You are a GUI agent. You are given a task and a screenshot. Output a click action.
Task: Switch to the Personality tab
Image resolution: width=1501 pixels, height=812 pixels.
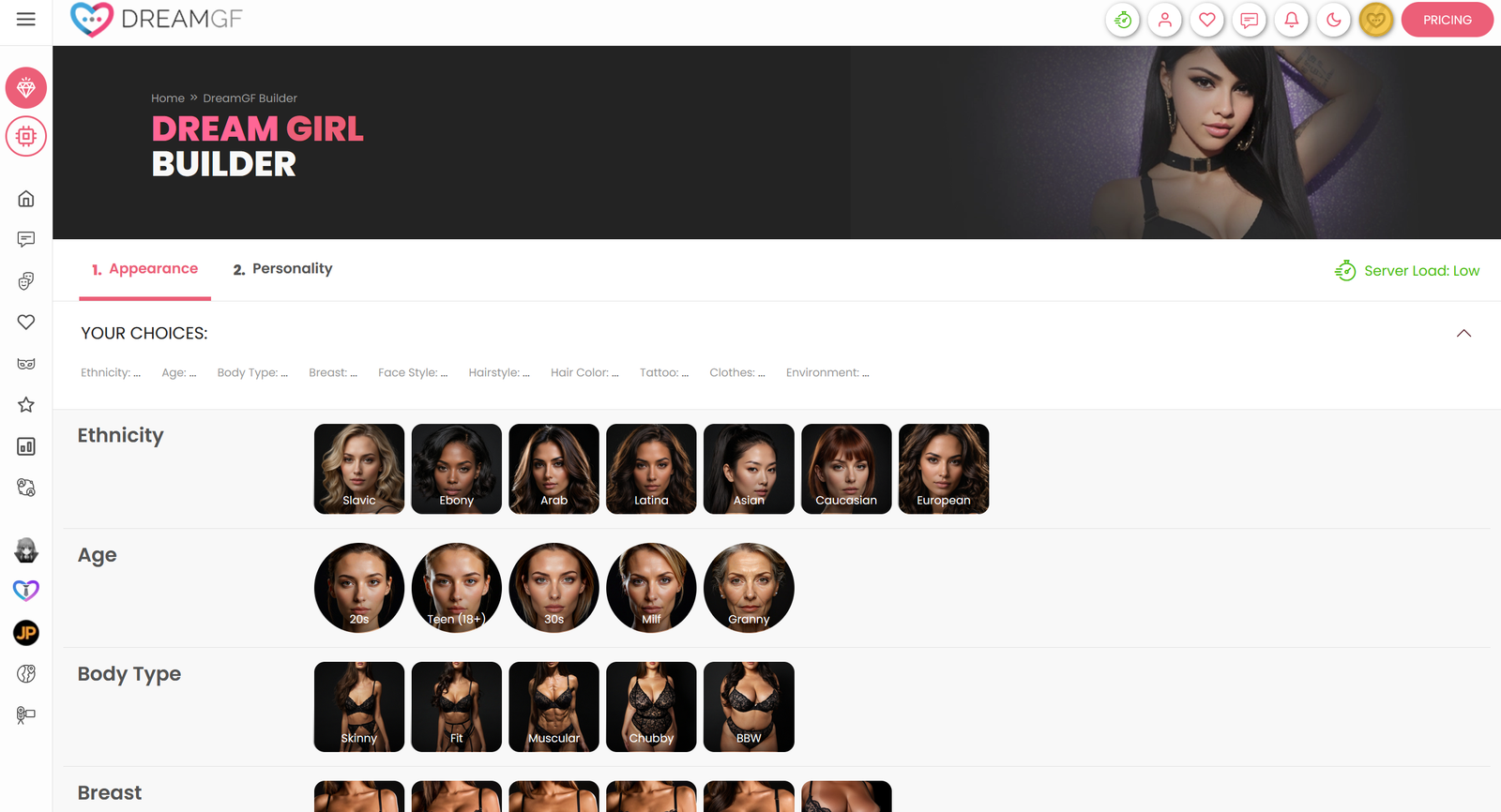pyautogui.click(x=282, y=269)
